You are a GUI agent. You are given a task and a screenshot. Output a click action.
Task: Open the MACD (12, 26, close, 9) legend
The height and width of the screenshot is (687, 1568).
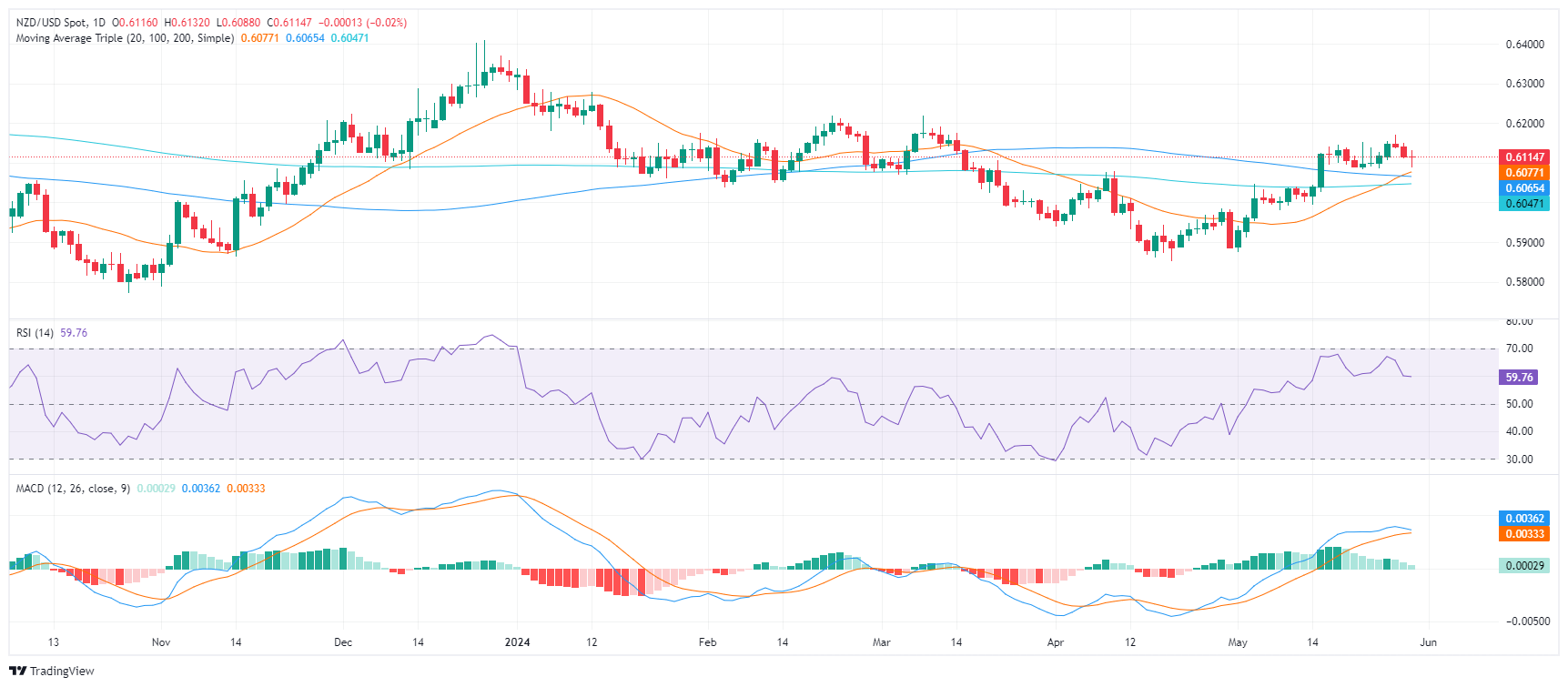[73, 489]
